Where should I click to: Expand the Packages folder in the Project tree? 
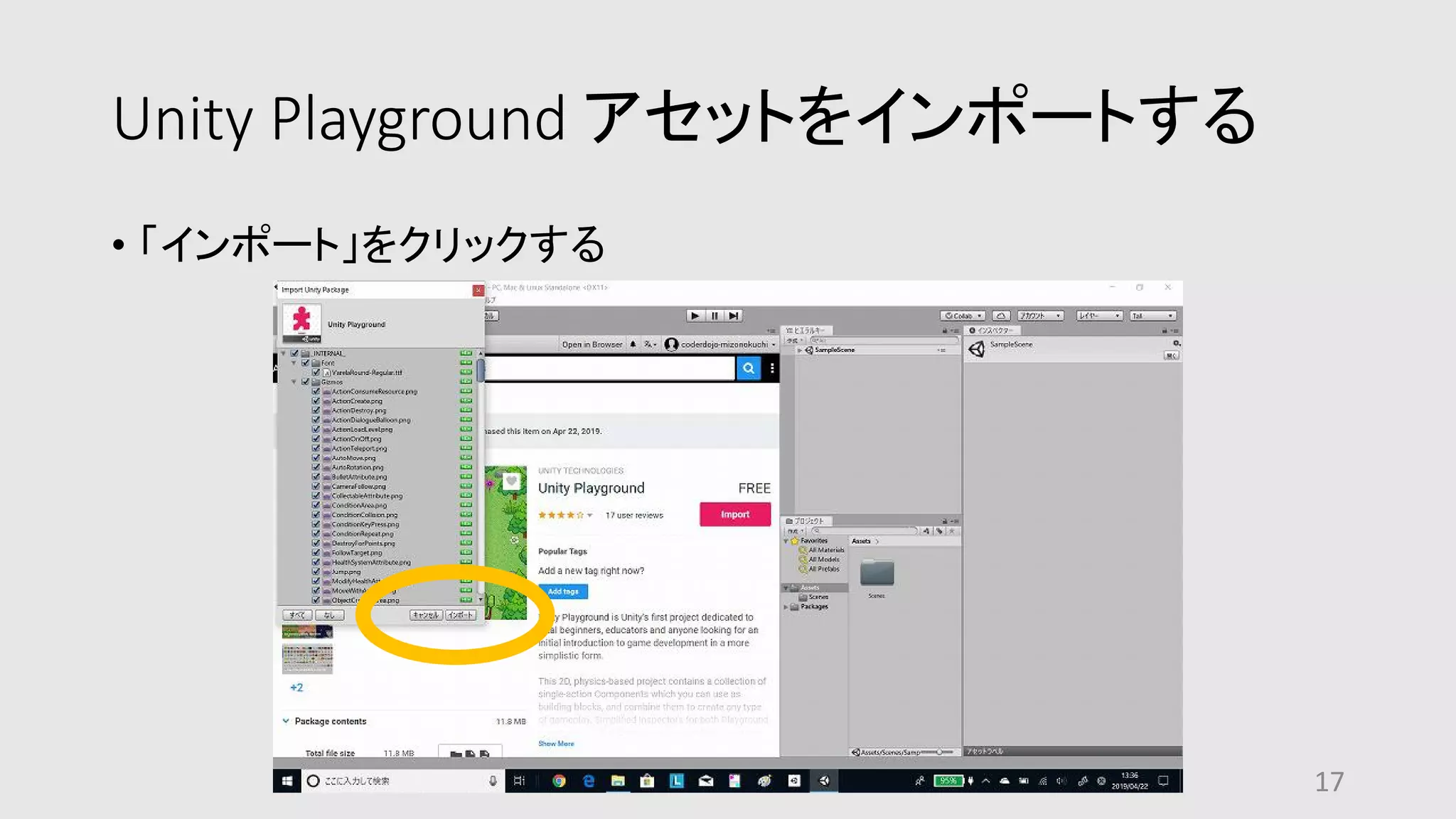tap(786, 607)
